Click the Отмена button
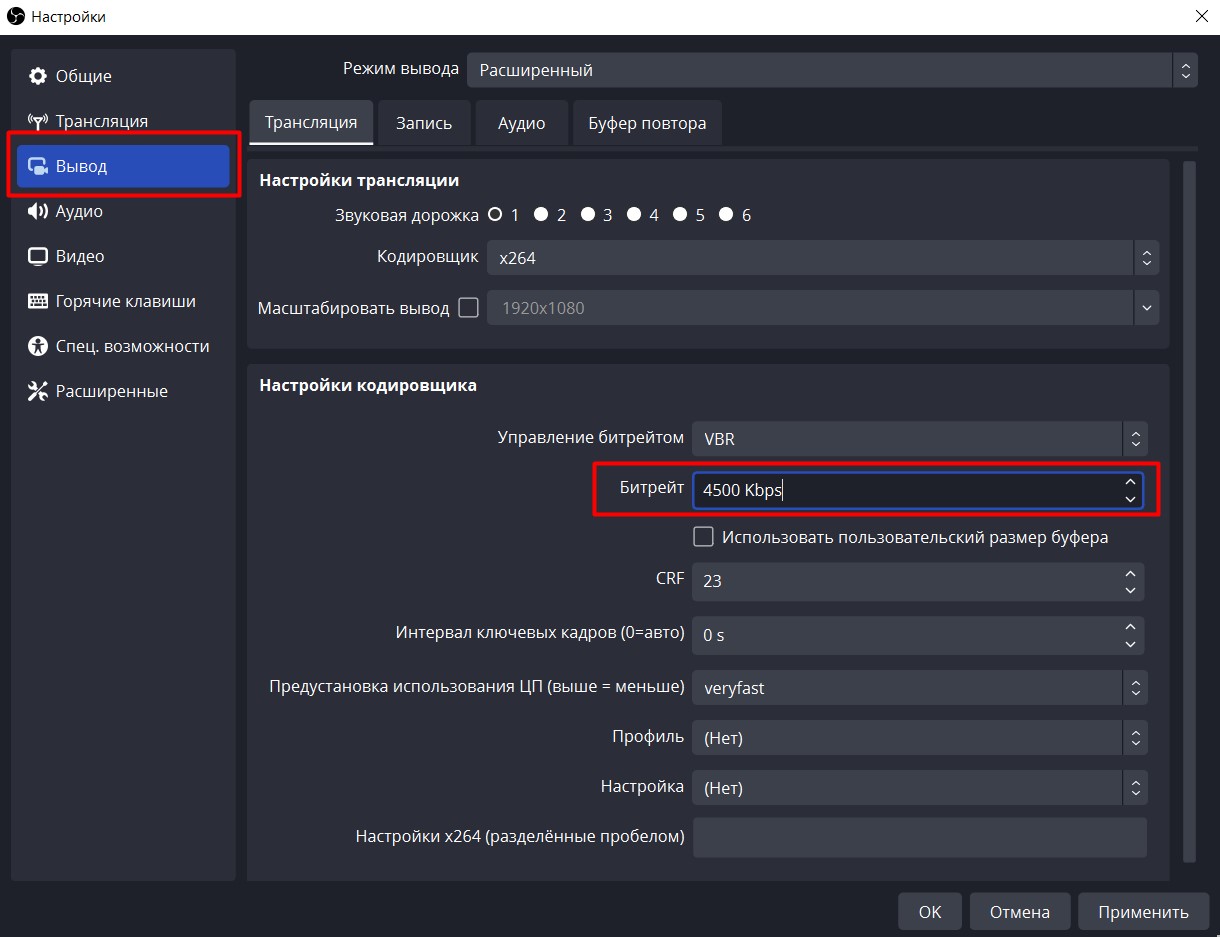The image size is (1220, 937). (x=1019, y=912)
